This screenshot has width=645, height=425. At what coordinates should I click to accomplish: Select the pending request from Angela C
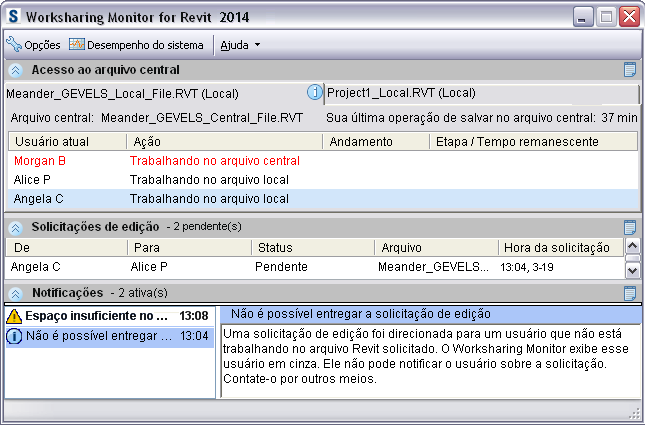click(315, 267)
